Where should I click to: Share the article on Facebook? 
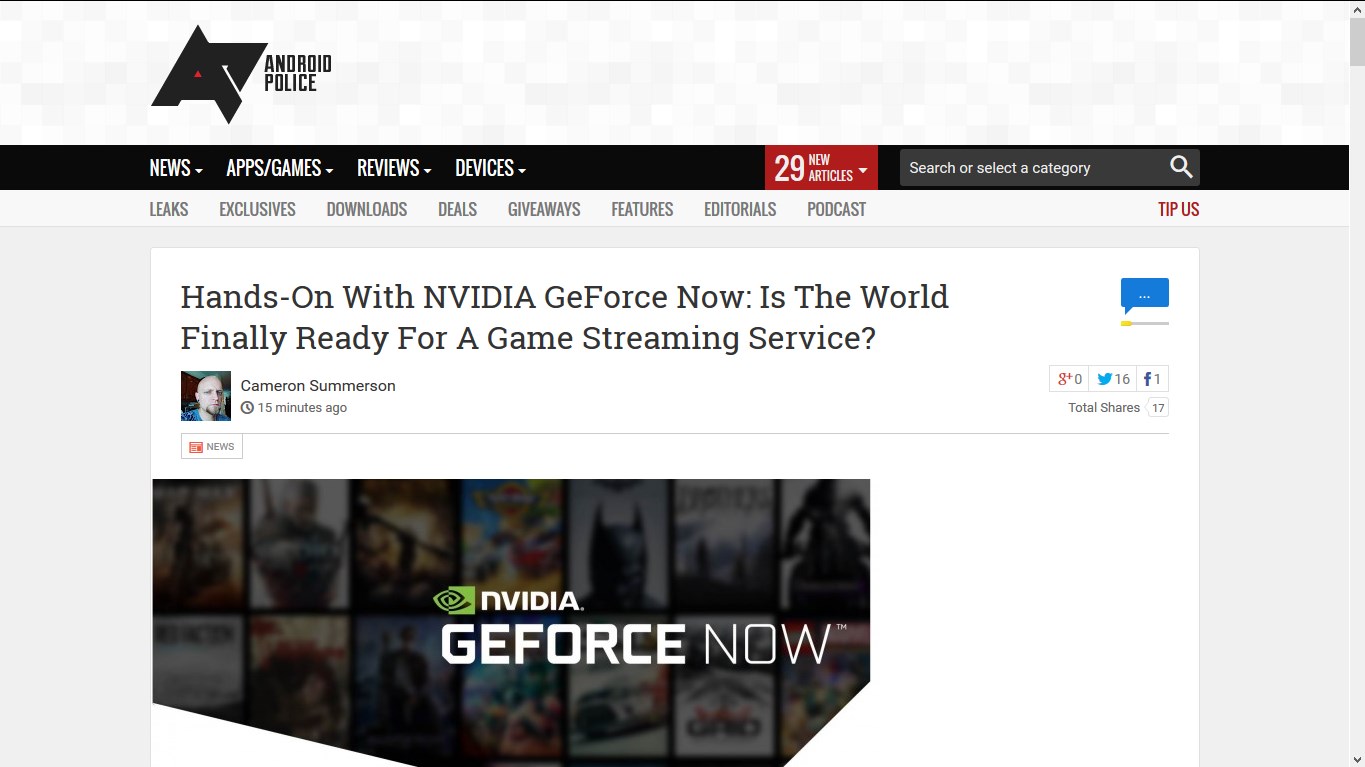pos(1152,379)
